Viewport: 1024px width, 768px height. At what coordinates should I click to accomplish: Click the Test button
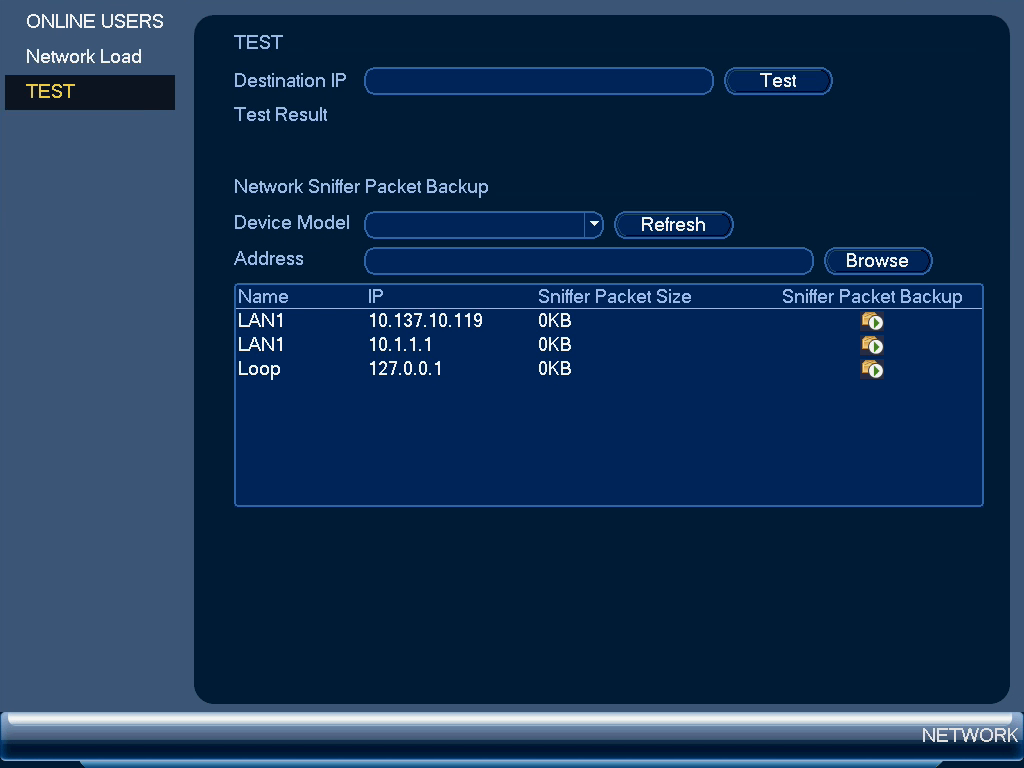click(x=778, y=81)
